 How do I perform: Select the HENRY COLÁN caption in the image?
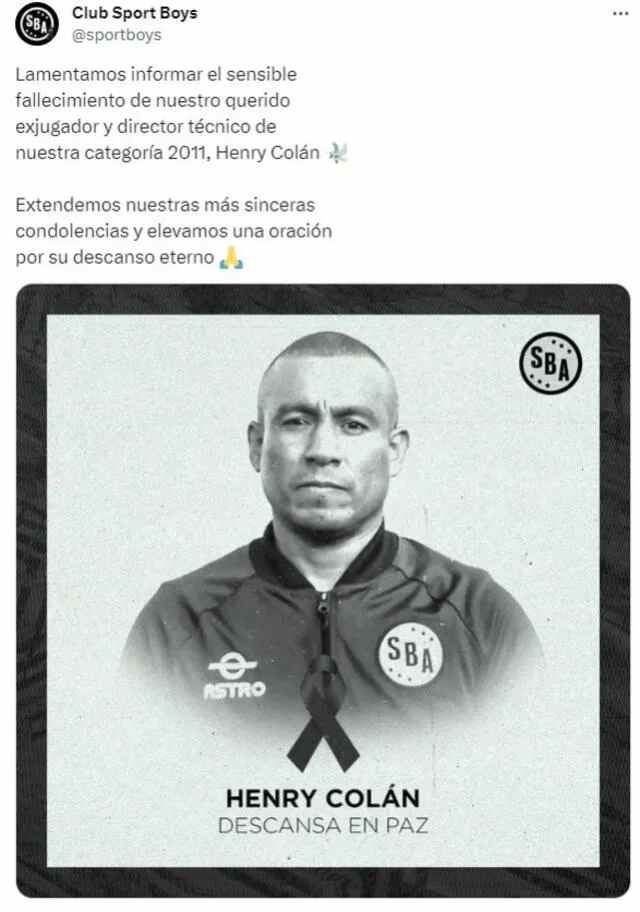[x=323, y=798]
